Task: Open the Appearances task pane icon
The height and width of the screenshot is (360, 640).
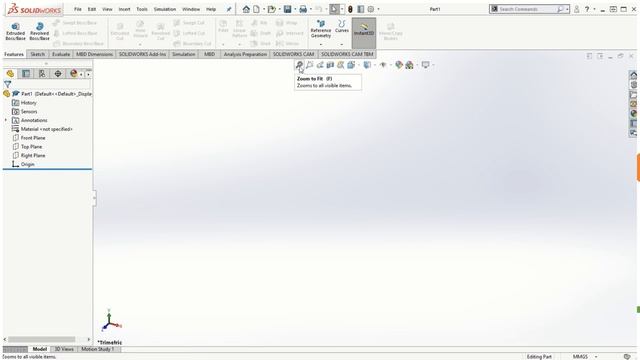Action: click(633, 113)
